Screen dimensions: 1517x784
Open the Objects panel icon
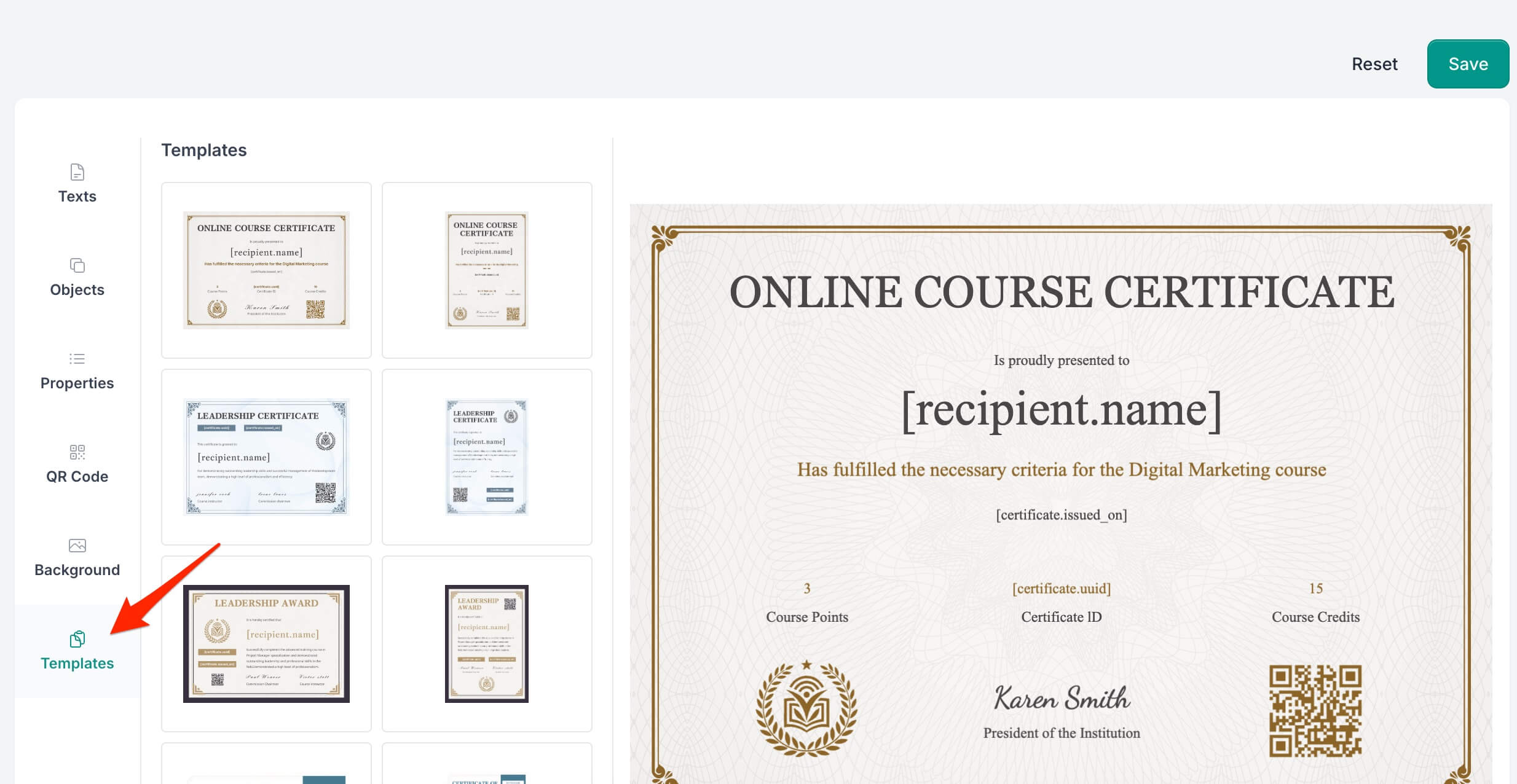[77, 265]
